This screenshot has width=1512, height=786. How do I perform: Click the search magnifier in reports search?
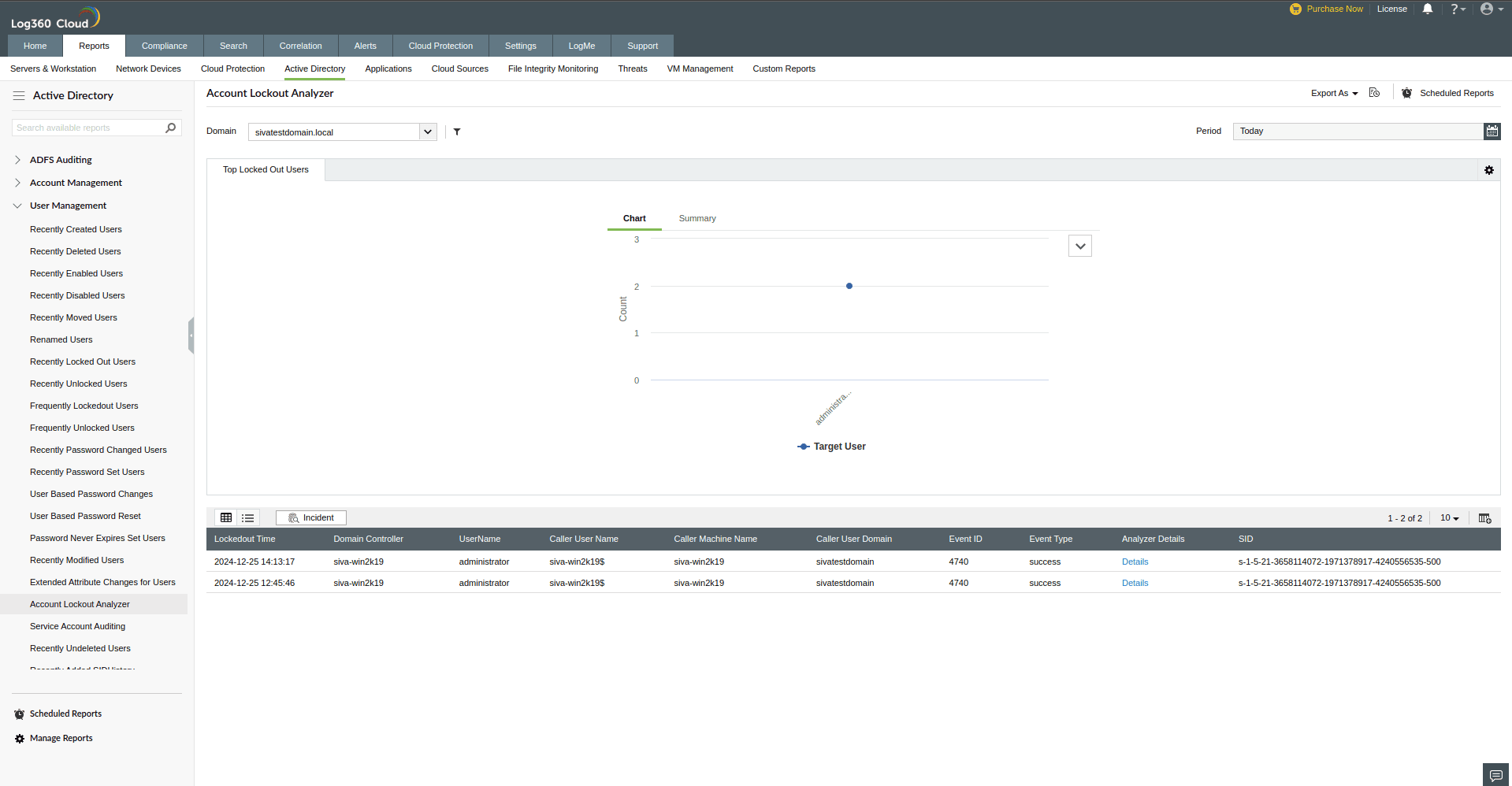point(170,128)
